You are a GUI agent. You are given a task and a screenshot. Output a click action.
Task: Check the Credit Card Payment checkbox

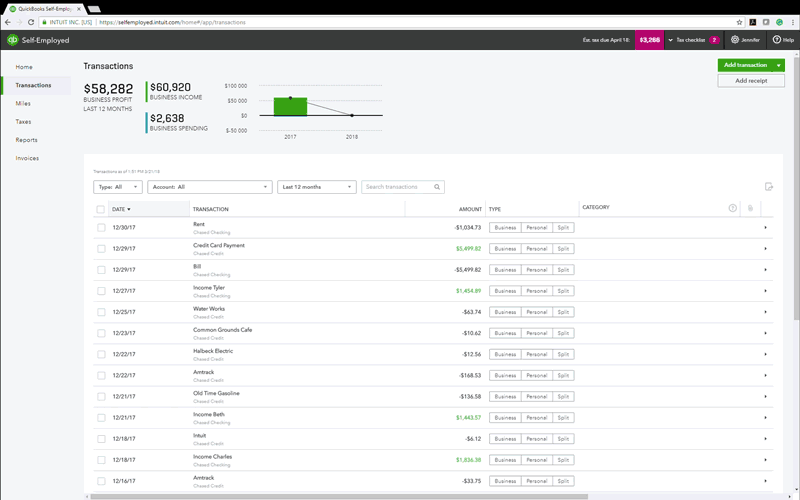pyautogui.click(x=101, y=248)
